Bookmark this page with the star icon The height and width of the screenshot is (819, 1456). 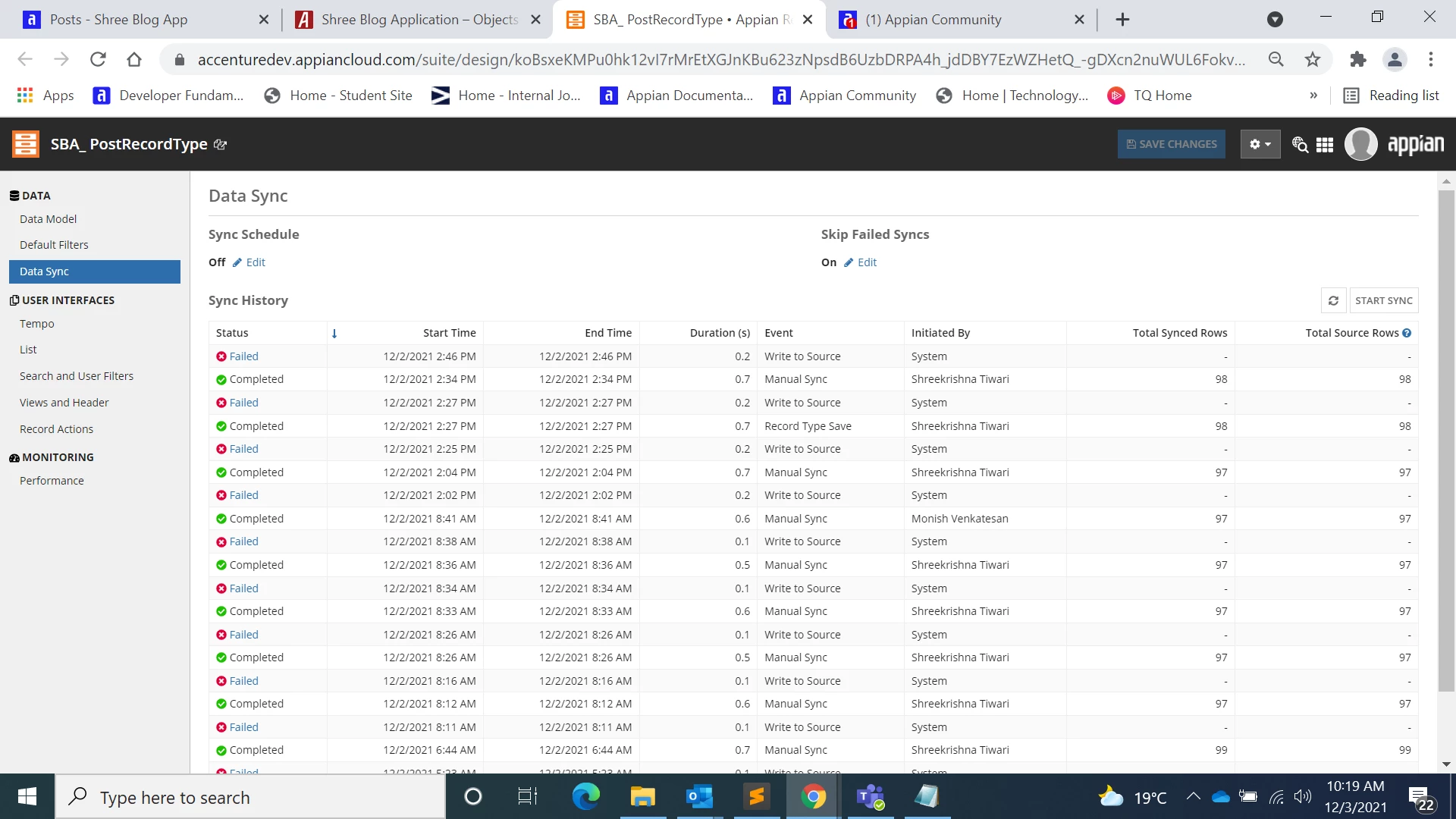(1313, 59)
